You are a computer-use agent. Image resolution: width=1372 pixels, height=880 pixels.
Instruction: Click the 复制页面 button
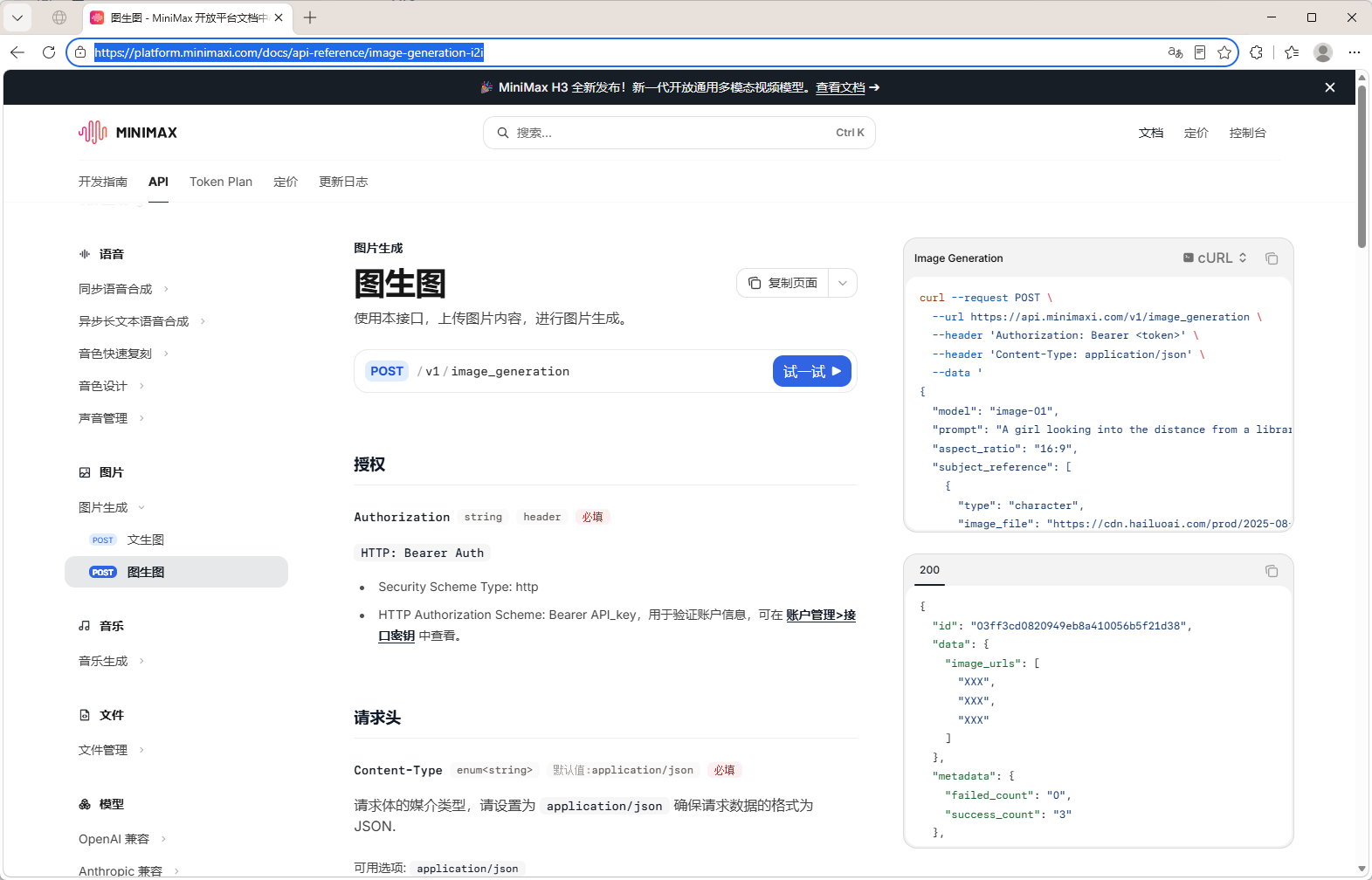pyautogui.click(x=783, y=283)
